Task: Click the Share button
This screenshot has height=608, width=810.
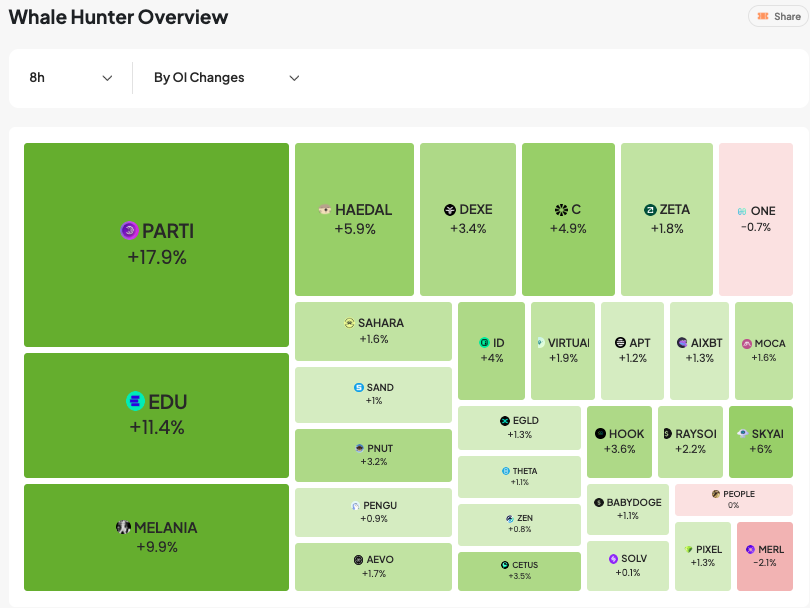Action: pos(779,17)
